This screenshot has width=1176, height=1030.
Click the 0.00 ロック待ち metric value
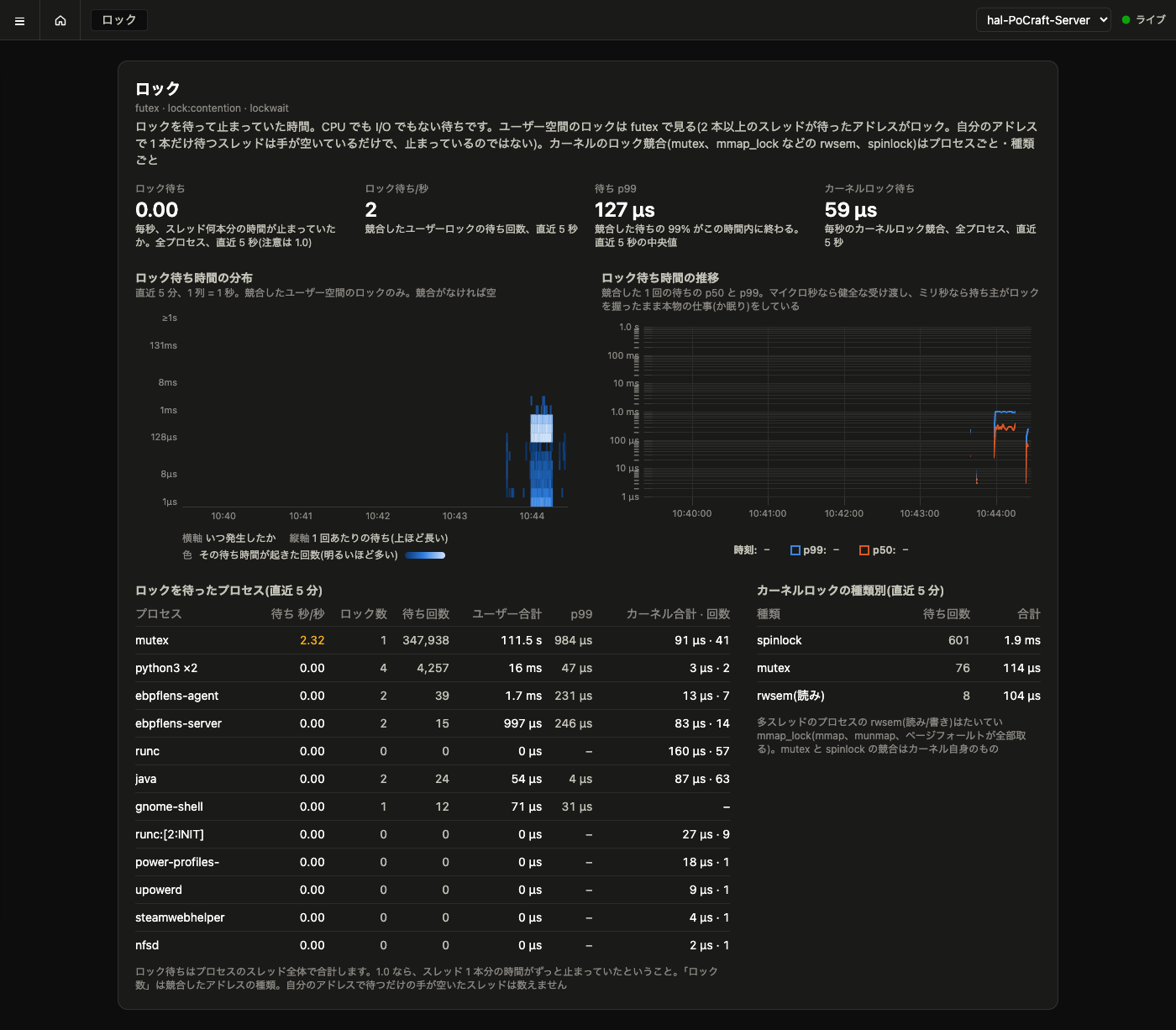coord(157,210)
